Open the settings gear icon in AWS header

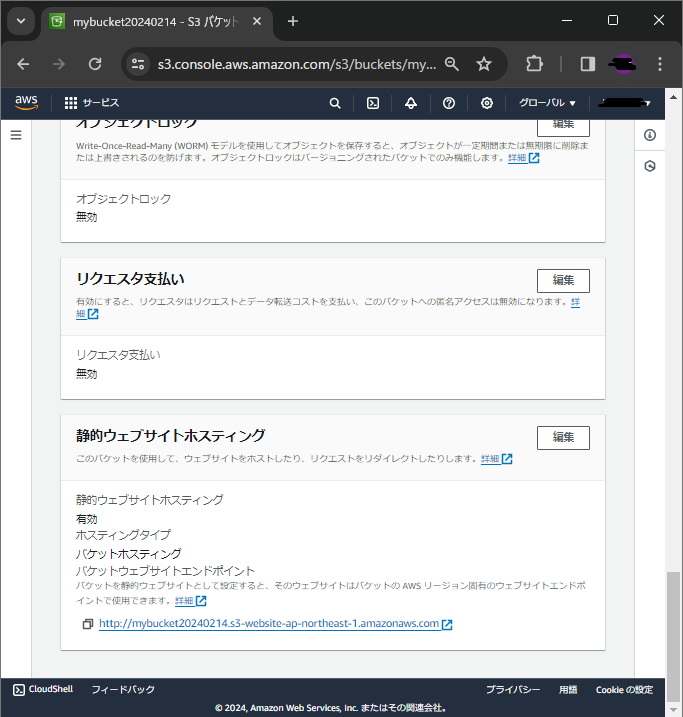(x=487, y=103)
